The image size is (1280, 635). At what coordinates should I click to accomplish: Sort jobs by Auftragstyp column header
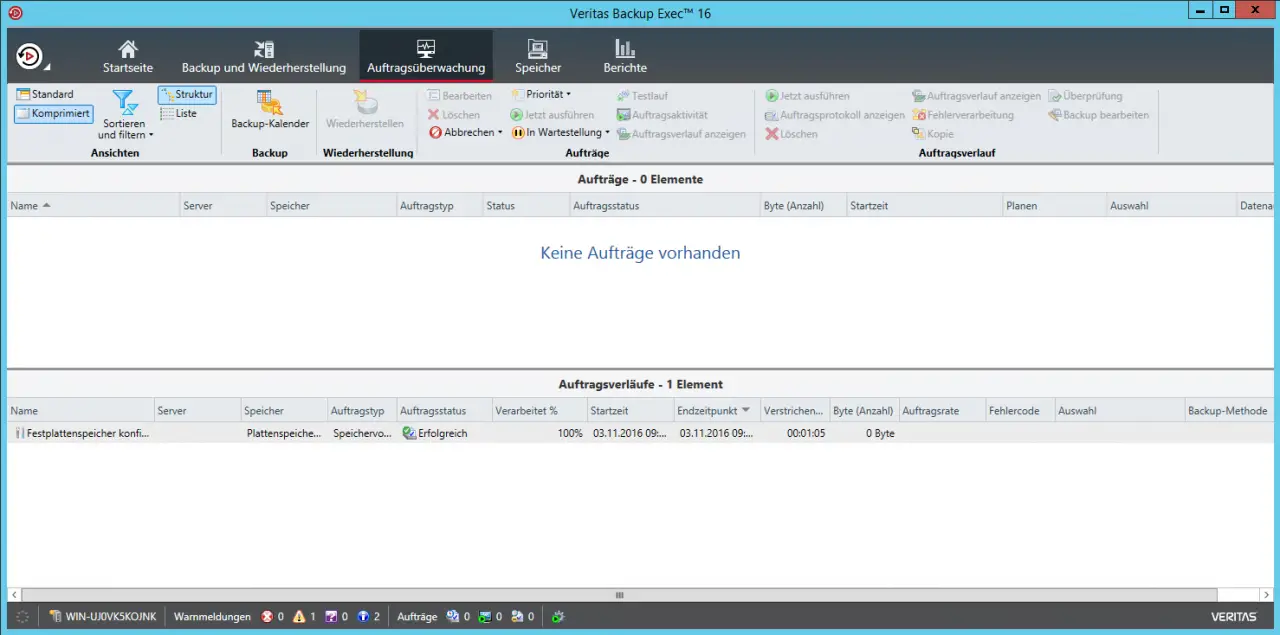(439, 206)
